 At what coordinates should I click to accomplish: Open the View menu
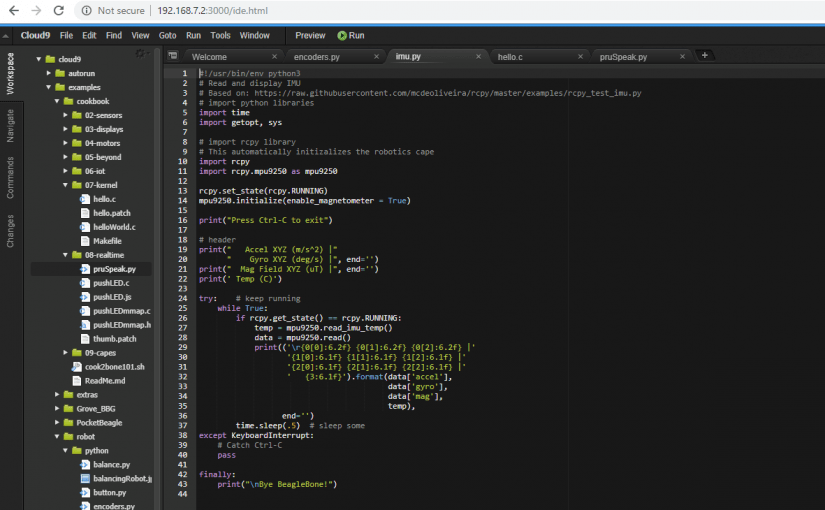pyautogui.click(x=140, y=35)
